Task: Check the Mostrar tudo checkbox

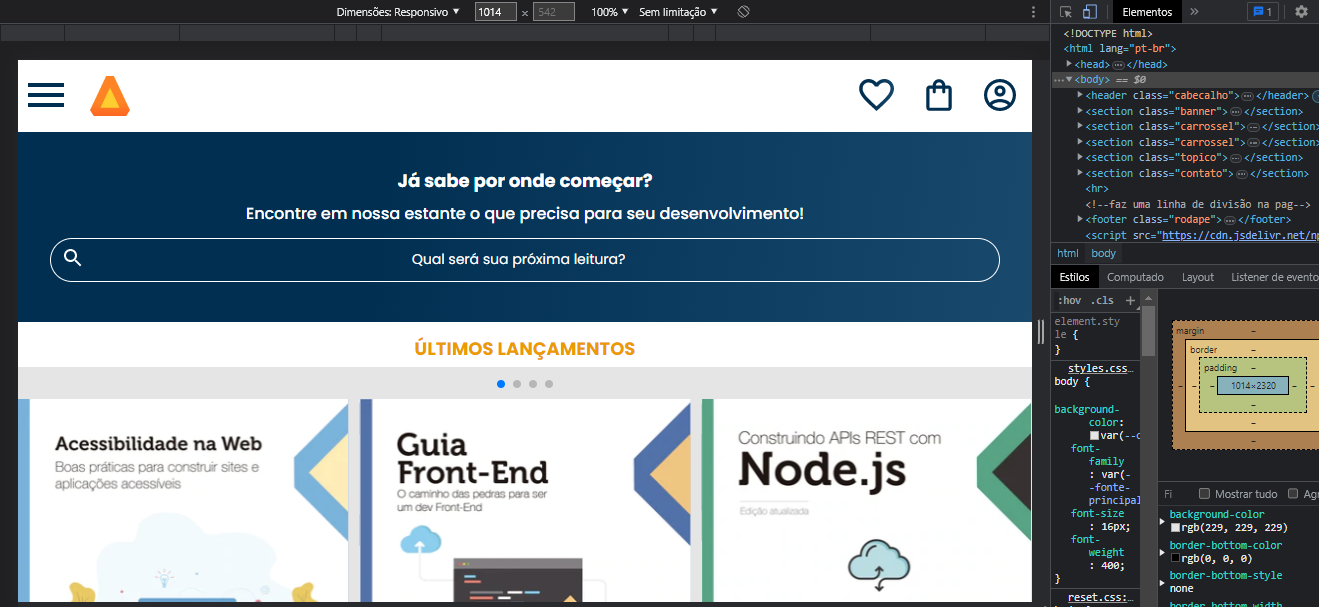Action: point(1204,494)
